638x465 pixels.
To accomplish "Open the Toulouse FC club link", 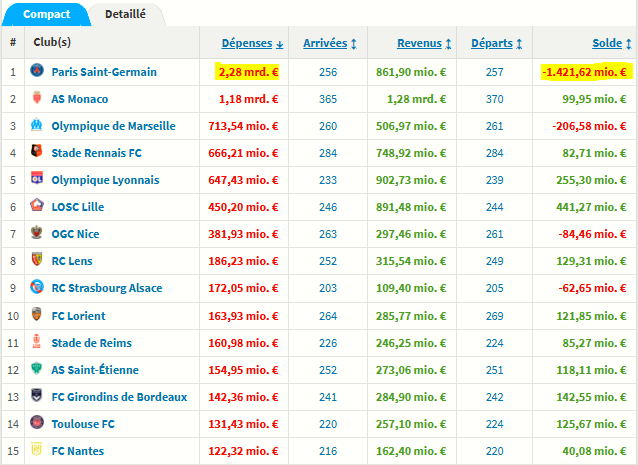I will (x=83, y=424).
